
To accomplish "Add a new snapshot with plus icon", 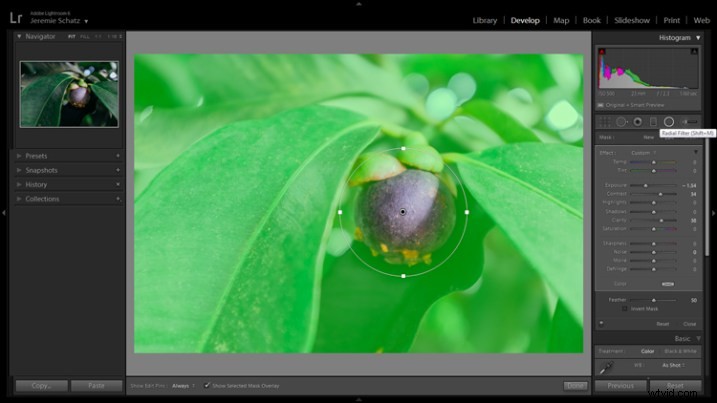I will pos(118,170).
